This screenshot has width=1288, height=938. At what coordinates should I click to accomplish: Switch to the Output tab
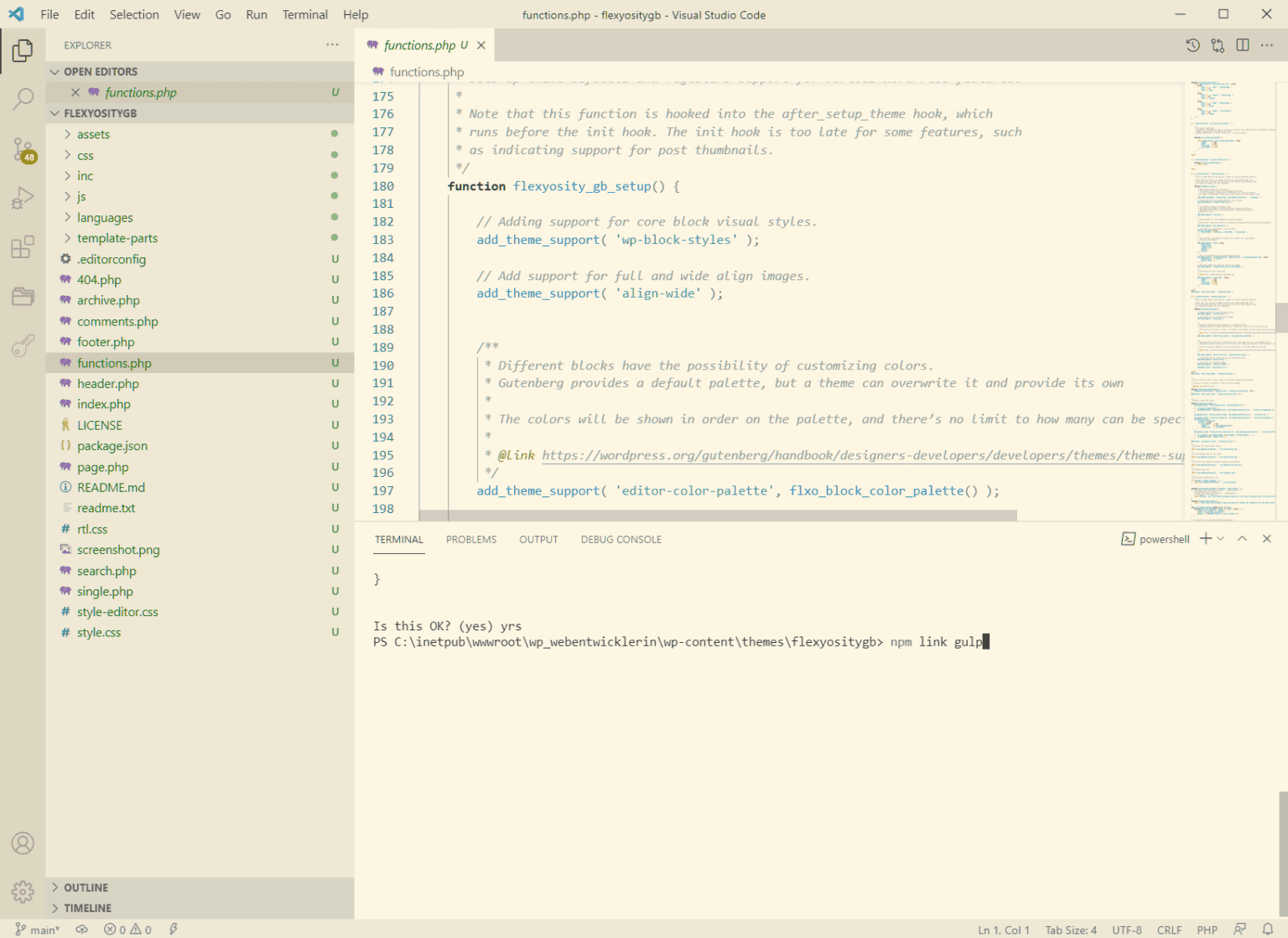538,539
